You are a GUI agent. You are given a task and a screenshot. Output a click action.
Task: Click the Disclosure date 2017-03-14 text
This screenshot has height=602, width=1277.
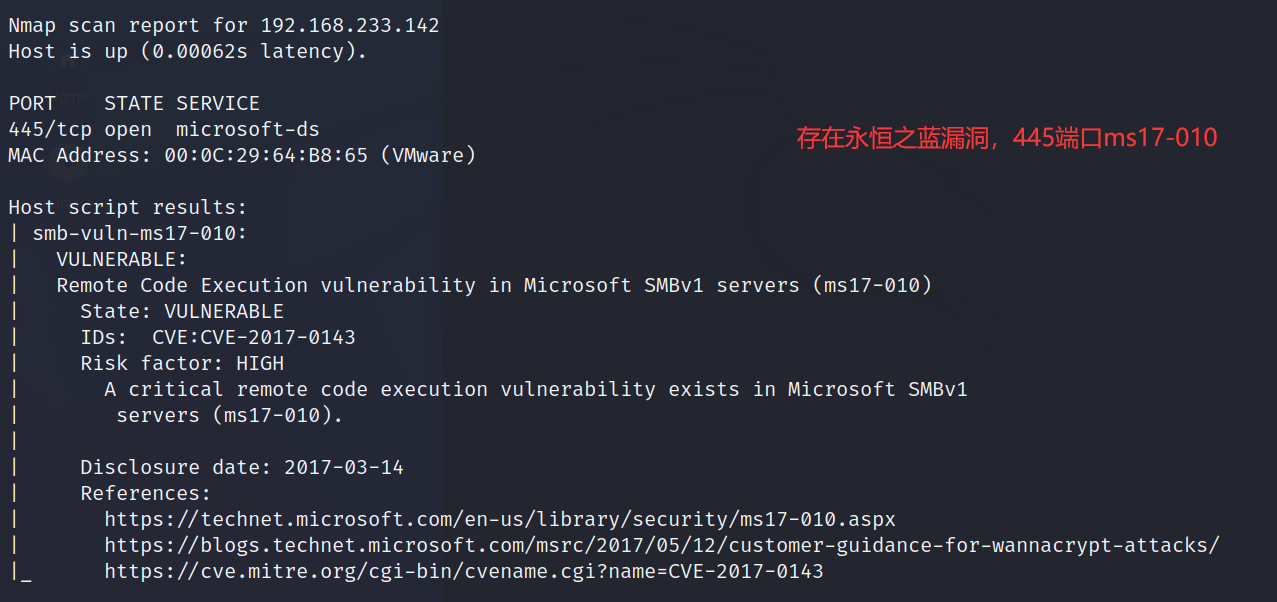click(x=242, y=468)
